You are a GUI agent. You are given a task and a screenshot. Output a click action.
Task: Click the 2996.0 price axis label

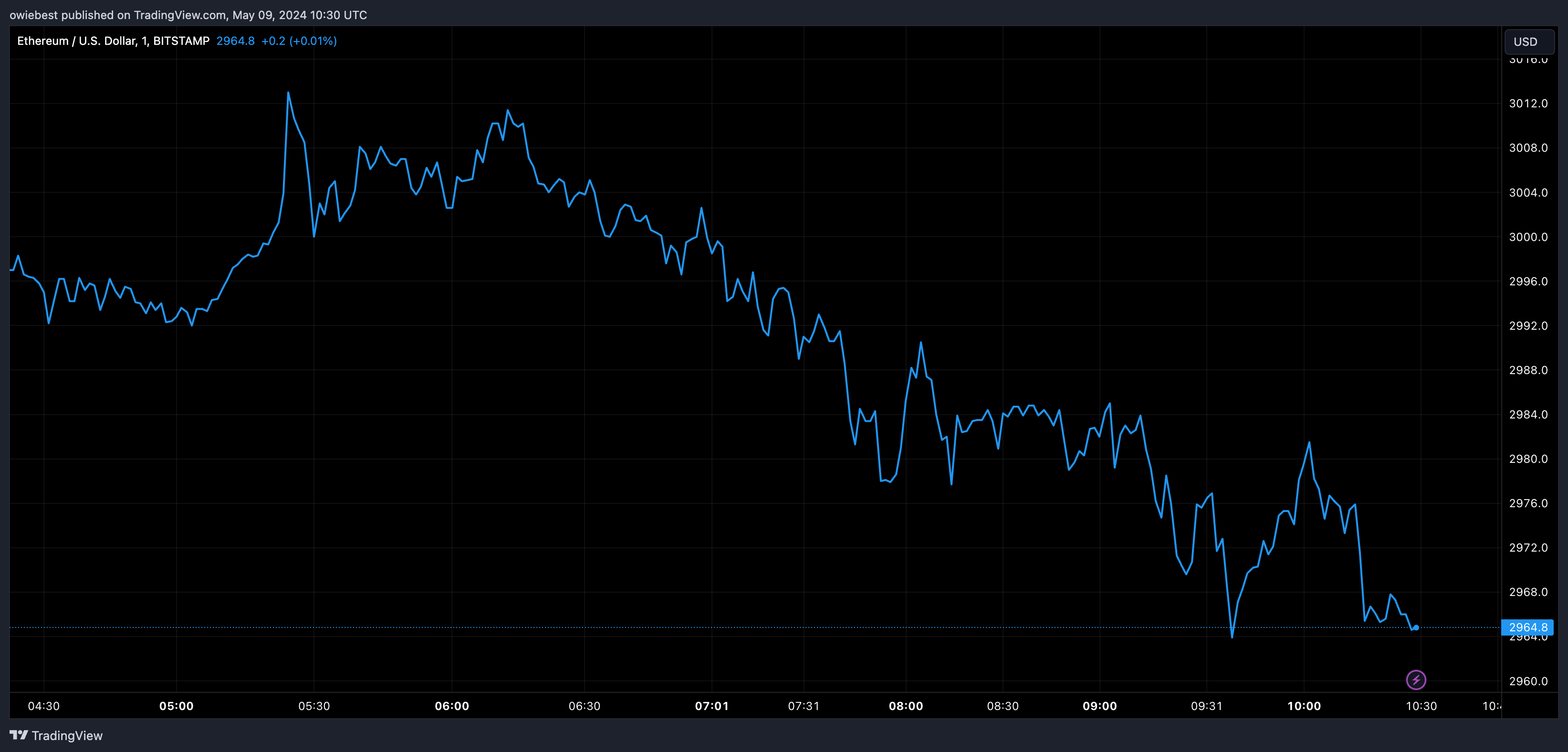tap(1528, 282)
